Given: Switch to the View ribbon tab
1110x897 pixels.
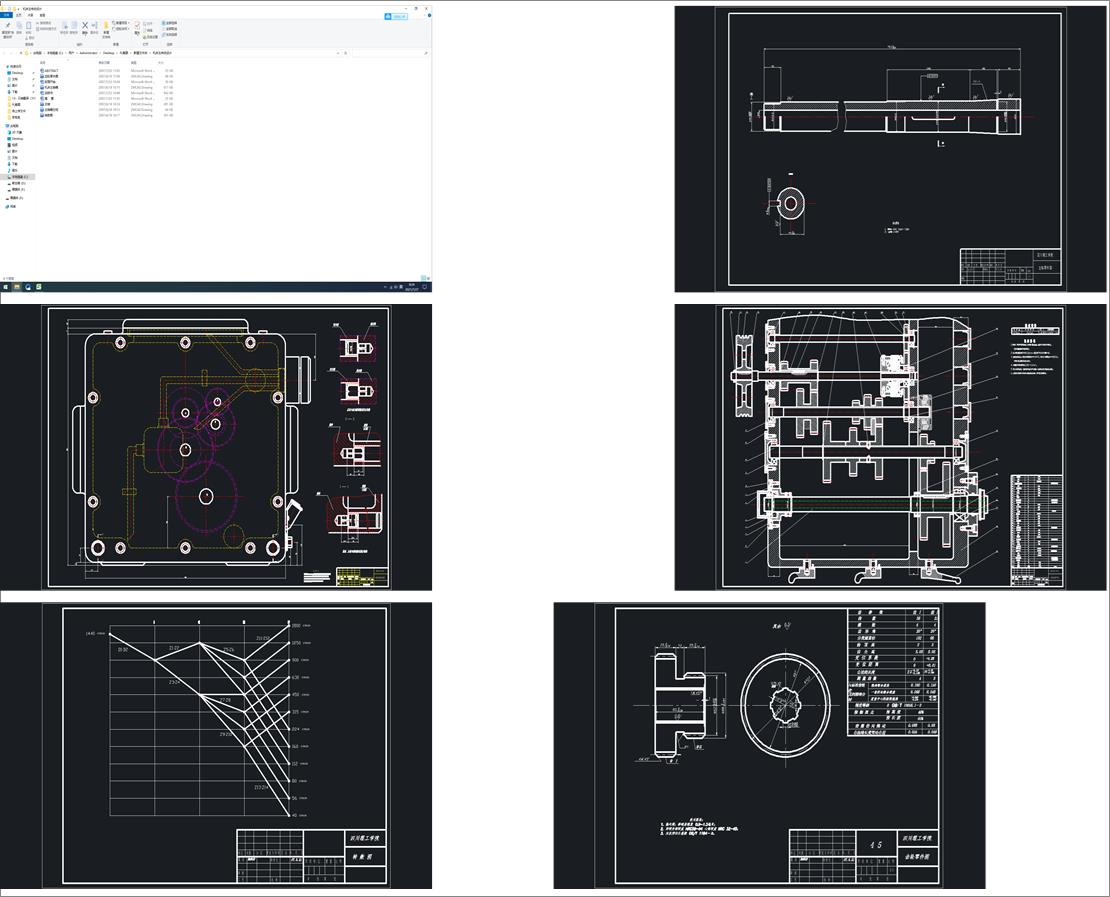Looking at the screenshot, I should 42,15.
